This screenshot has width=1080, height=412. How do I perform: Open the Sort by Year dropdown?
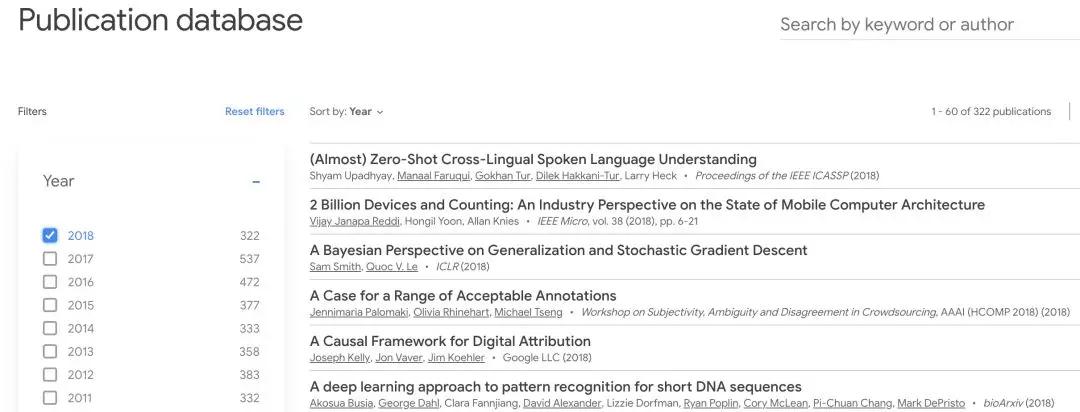(346, 112)
